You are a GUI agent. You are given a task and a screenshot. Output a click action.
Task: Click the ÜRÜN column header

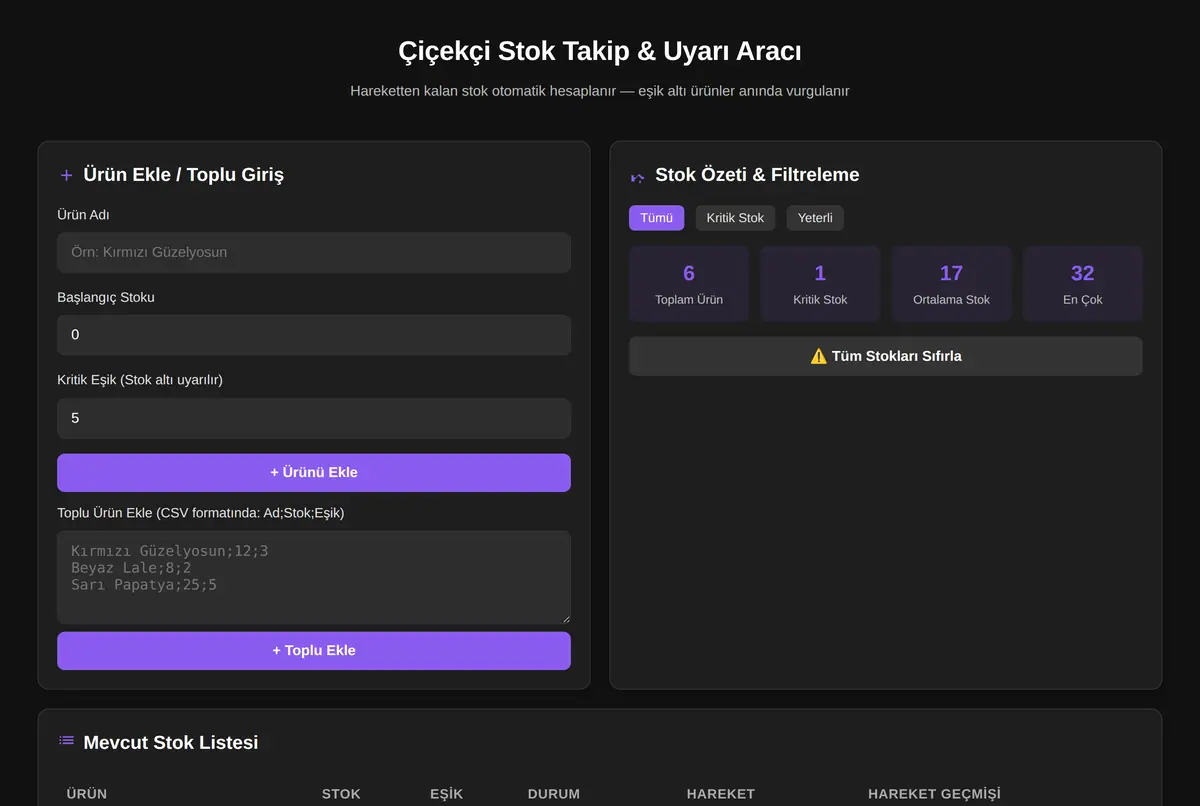pyautogui.click(x=87, y=794)
